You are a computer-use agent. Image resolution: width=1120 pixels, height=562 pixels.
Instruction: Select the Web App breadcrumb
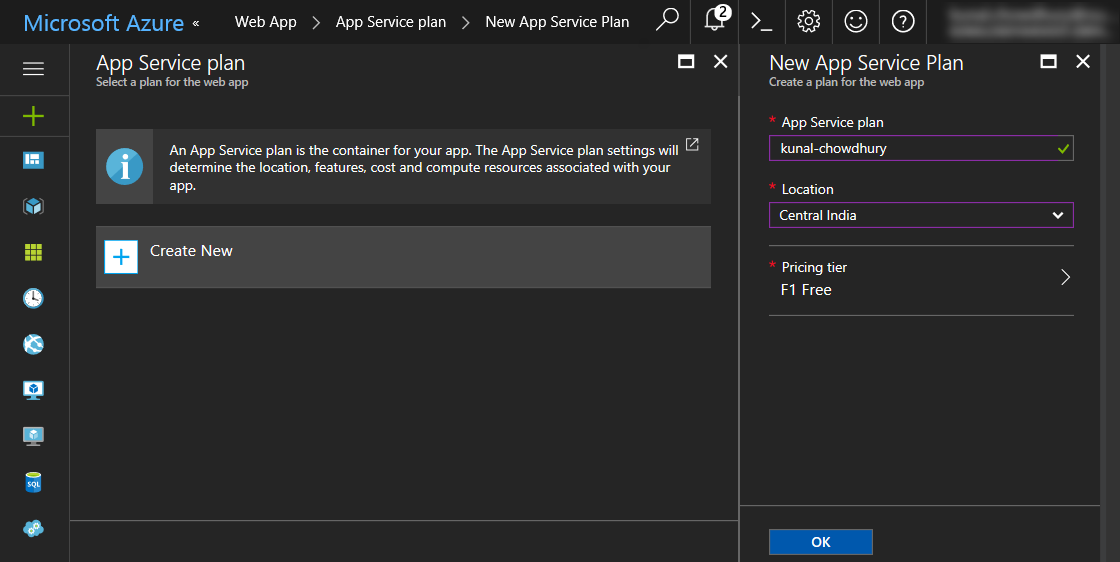pyautogui.click(x=266, y=22)
